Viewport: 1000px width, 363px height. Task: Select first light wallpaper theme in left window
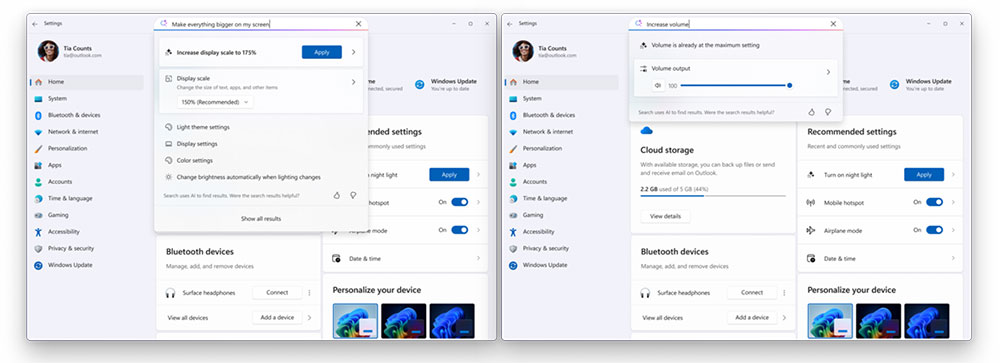tap(355, 321)
